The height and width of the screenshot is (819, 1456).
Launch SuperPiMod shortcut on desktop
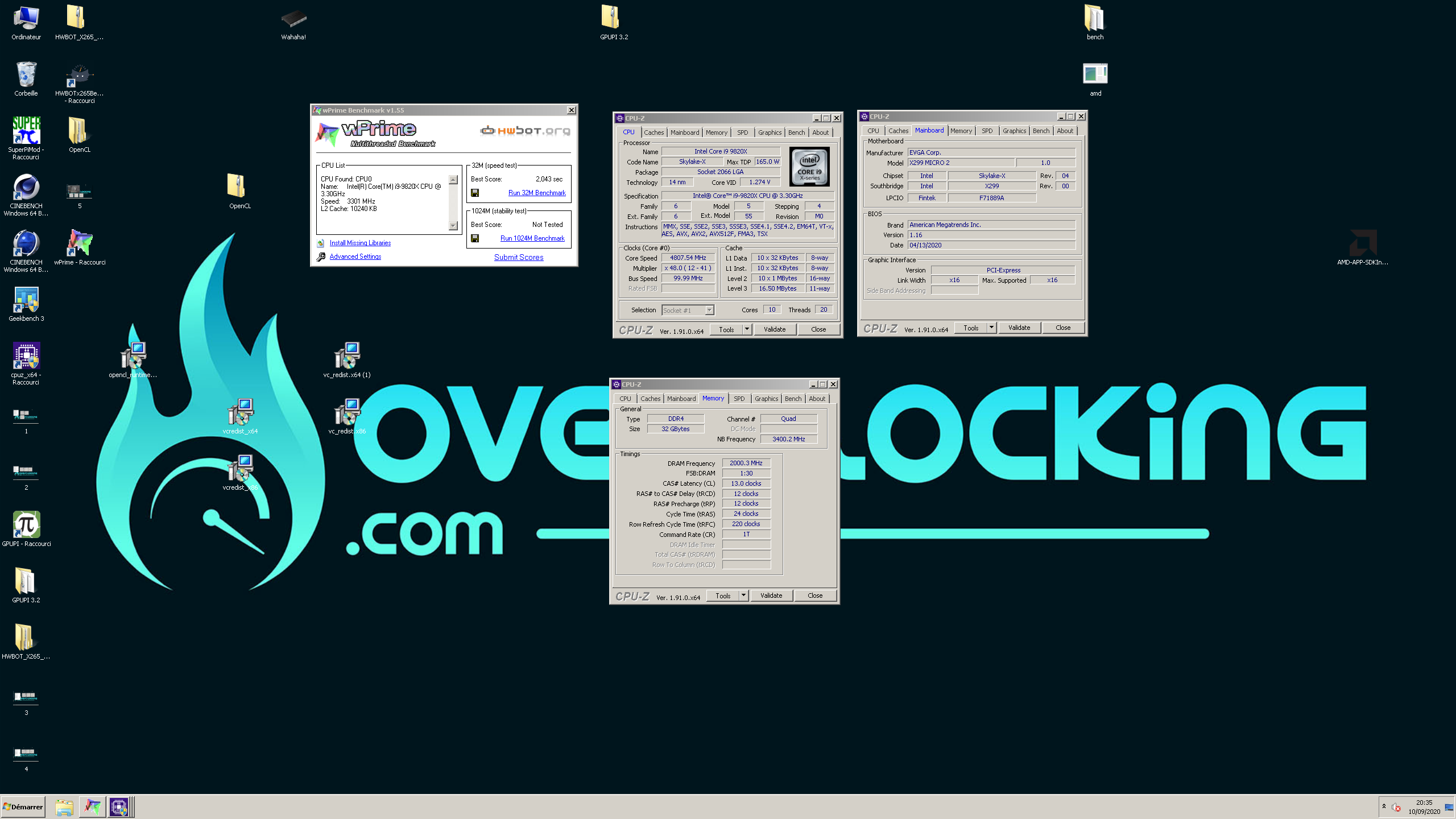[26, 138]
